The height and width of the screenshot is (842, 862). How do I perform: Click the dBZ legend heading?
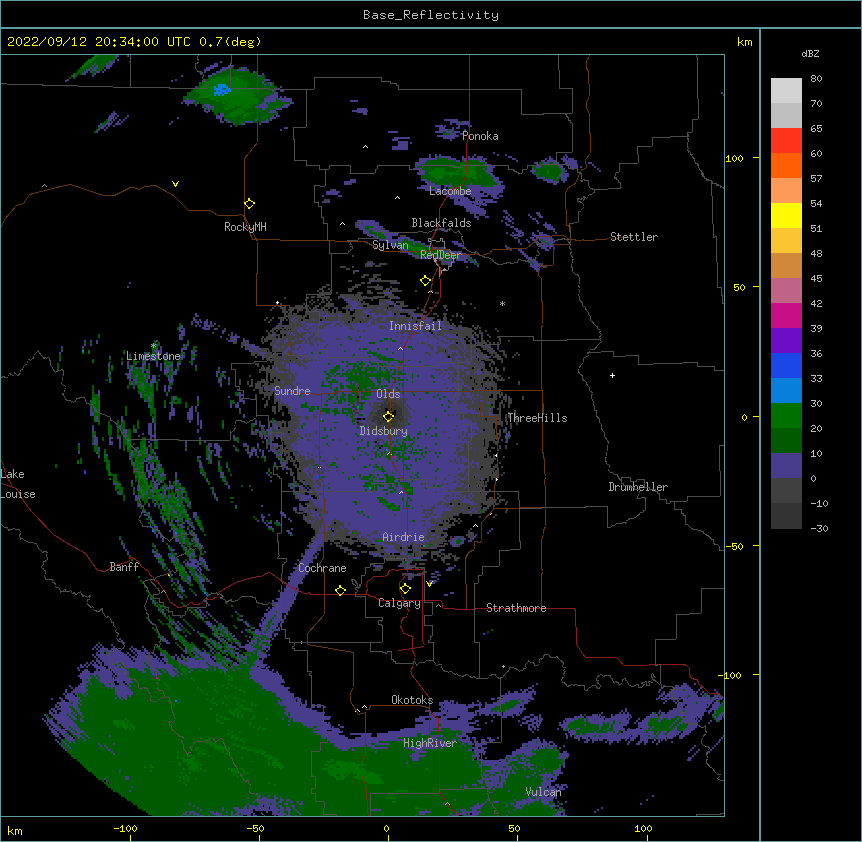810,54
